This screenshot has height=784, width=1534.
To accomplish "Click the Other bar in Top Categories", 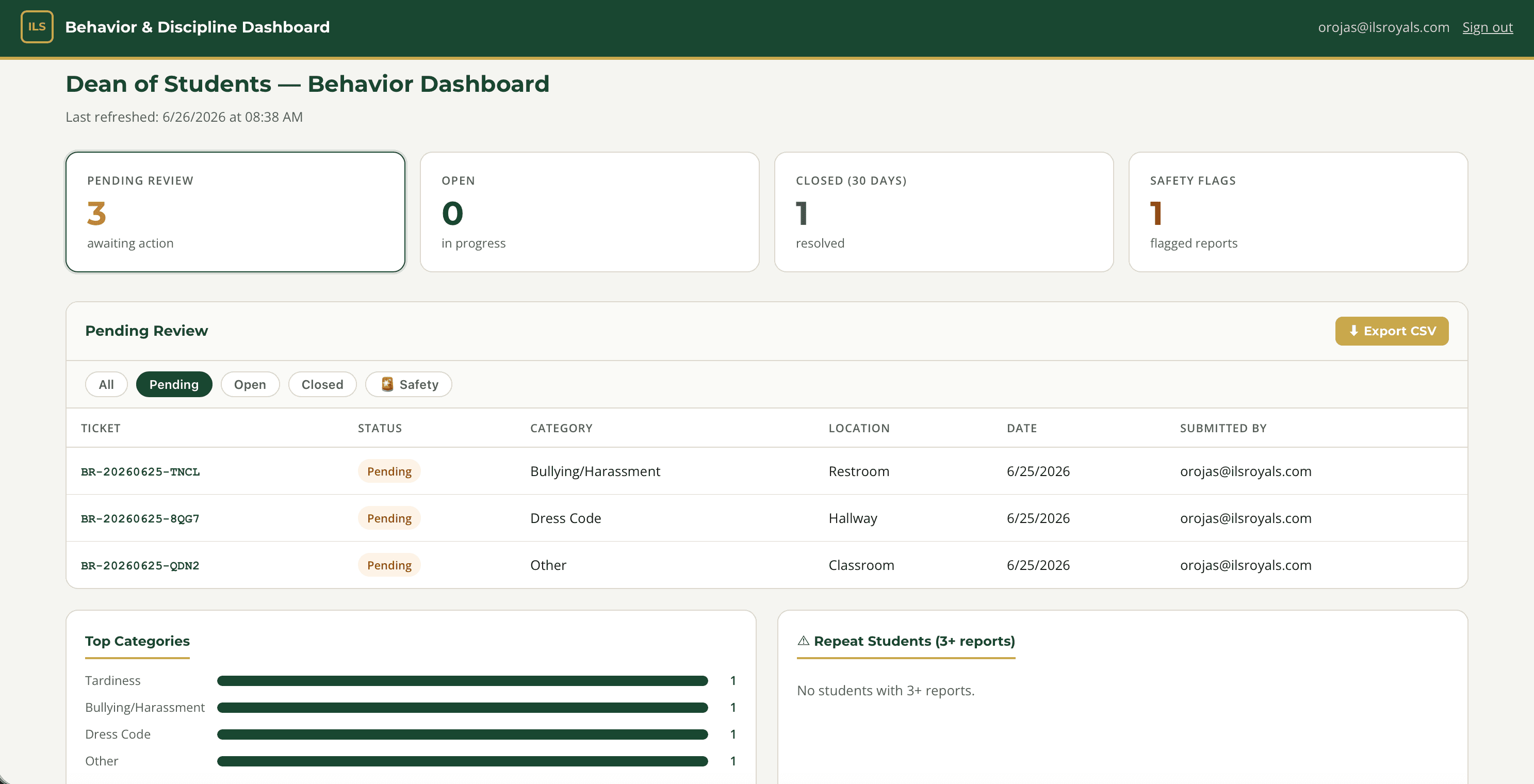I will 462,761.
